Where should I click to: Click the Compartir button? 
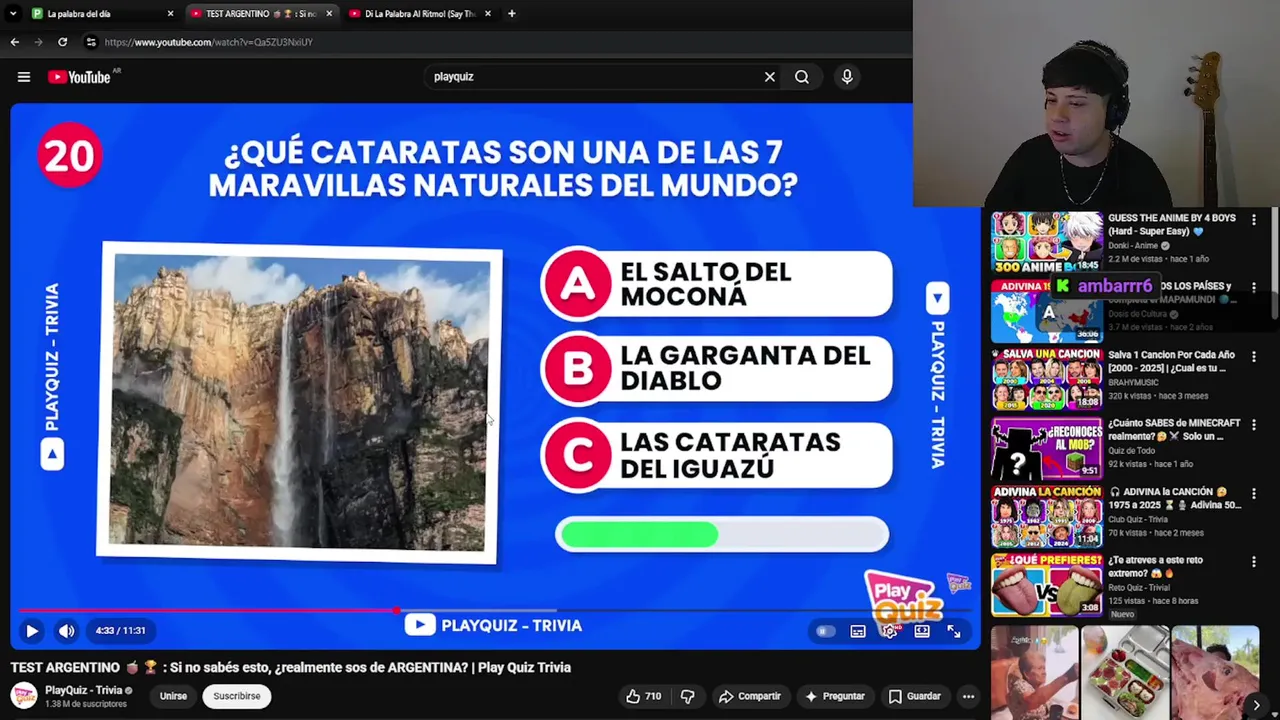[749, 696]
